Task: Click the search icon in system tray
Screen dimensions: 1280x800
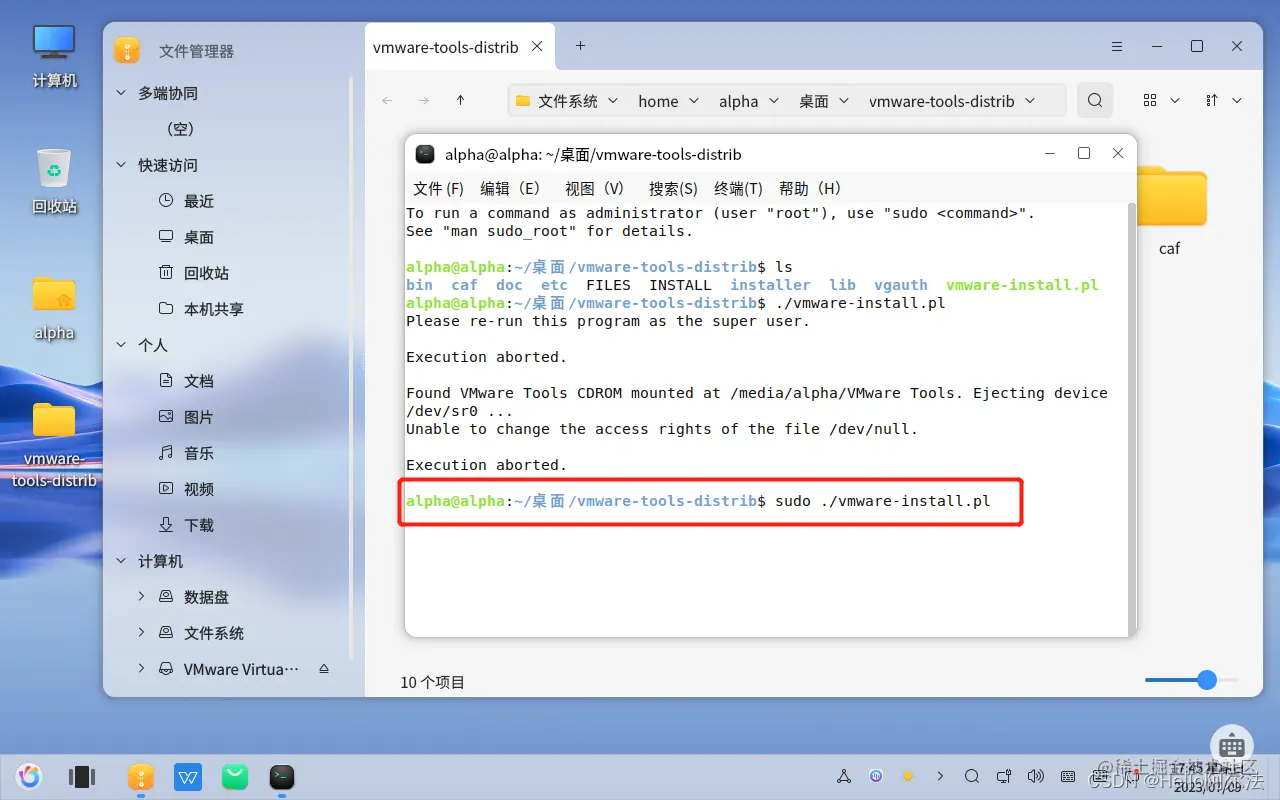Action: point(972,776)
